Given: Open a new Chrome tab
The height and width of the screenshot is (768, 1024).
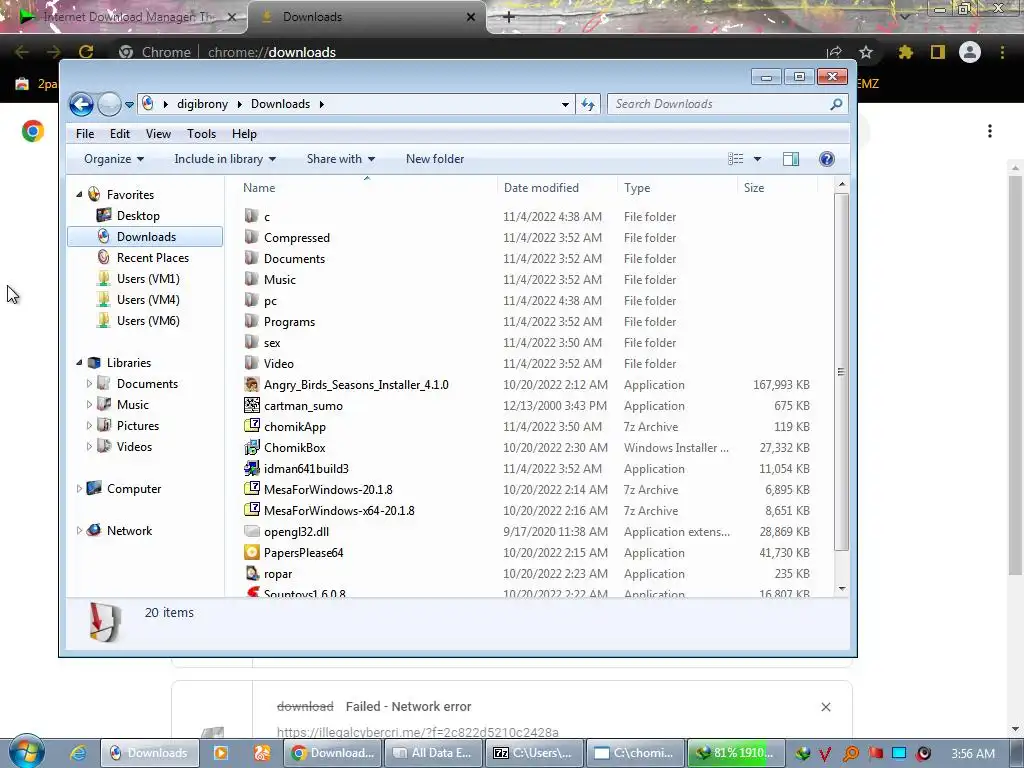Looking at the screenshot, I should (x=509, y=17).
